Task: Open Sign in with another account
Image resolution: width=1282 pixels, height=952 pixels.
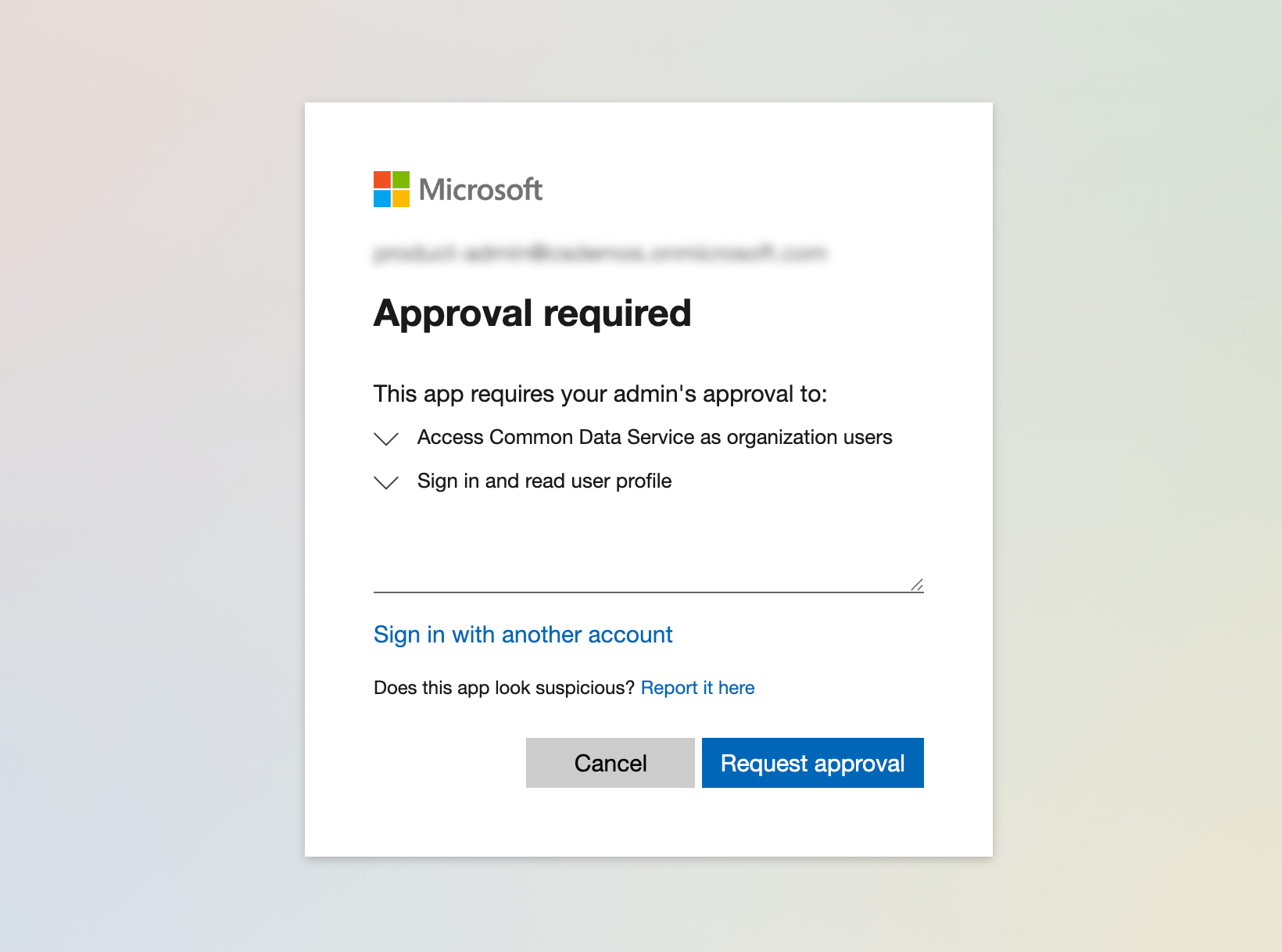Action: point(522,635)
